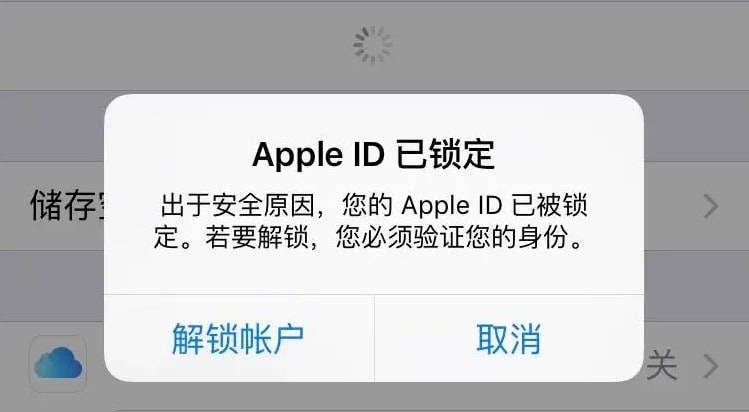Viewport: 749px width, 412px height.
Task: Tap the right arrow on the iCloud row
Action: click(x=711, y=366)
